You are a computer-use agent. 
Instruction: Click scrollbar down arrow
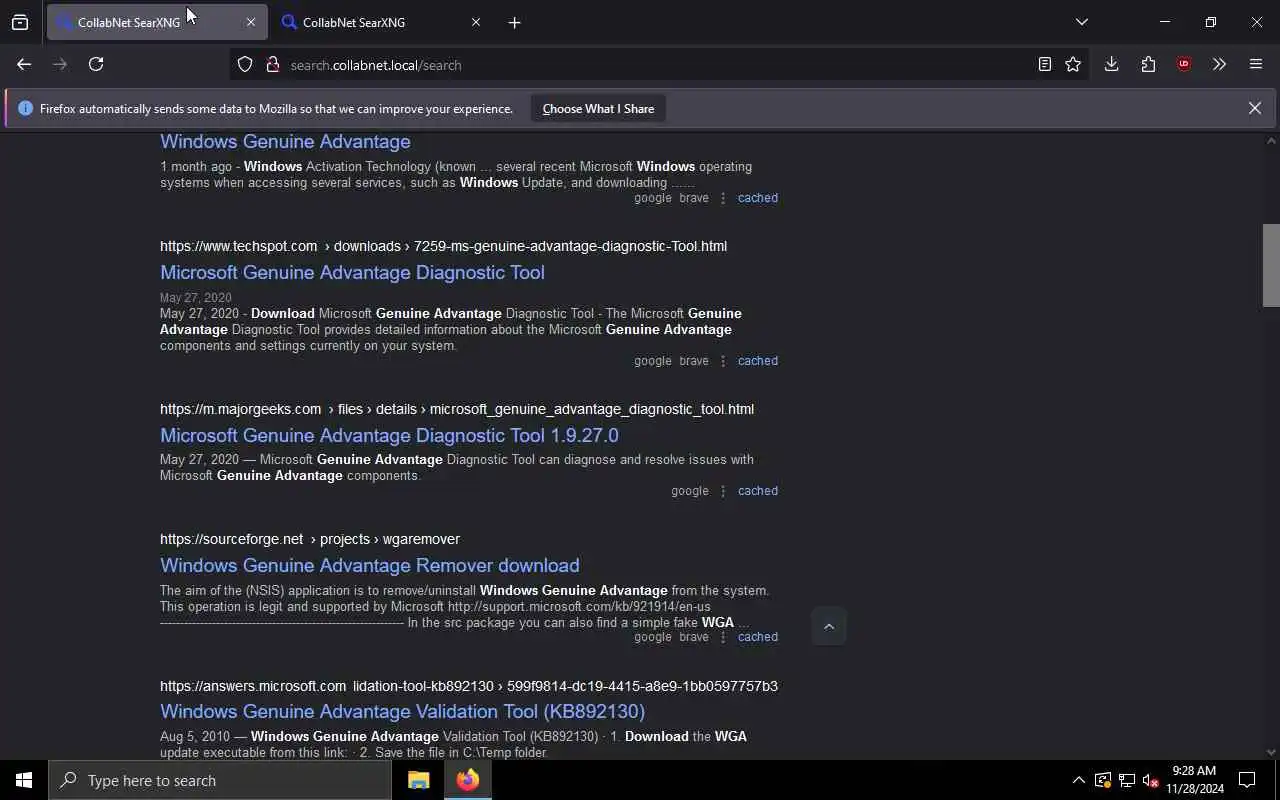(1271, 752)
